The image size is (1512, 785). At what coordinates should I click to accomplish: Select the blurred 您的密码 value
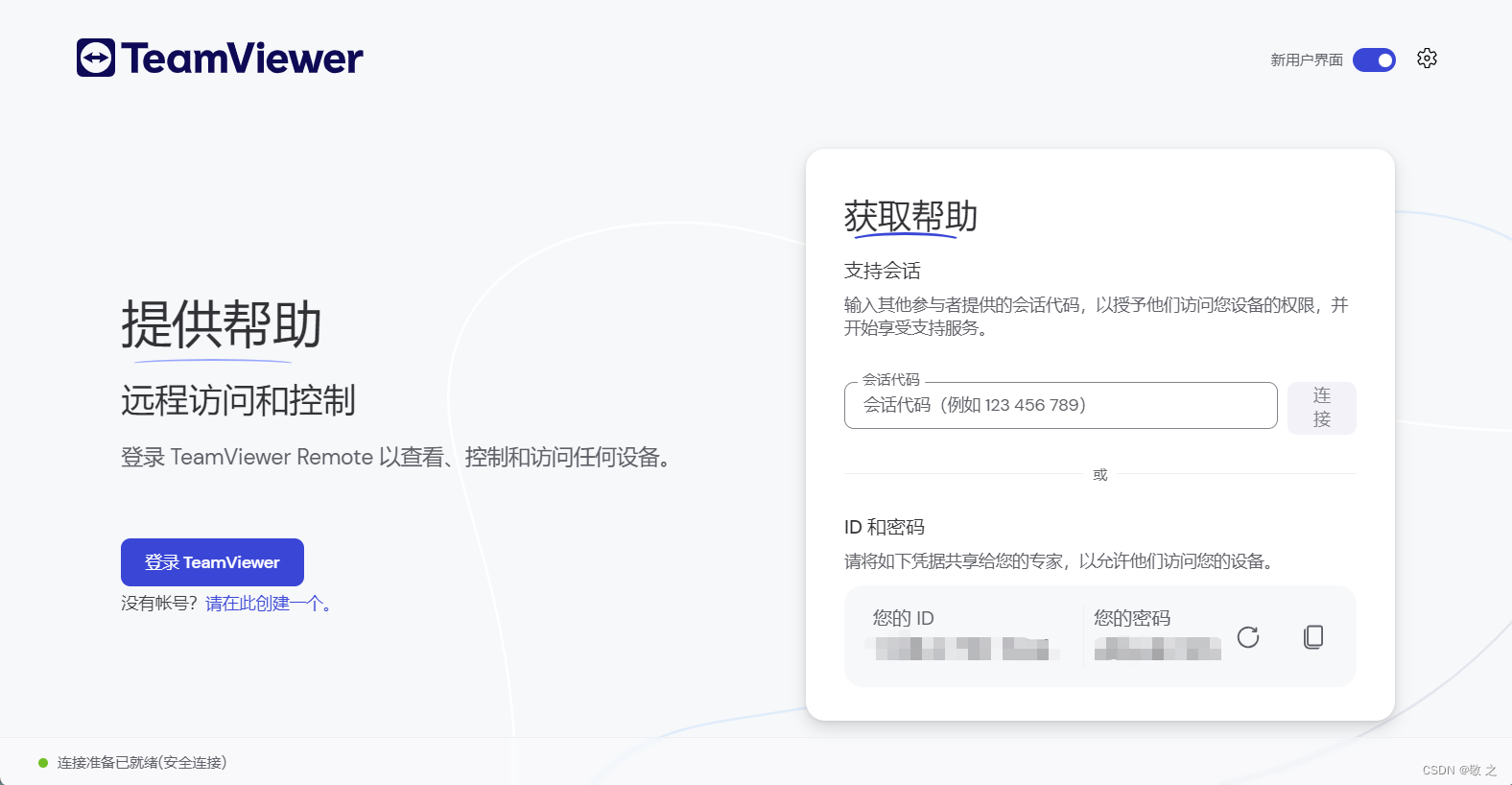coord(1157,649)
